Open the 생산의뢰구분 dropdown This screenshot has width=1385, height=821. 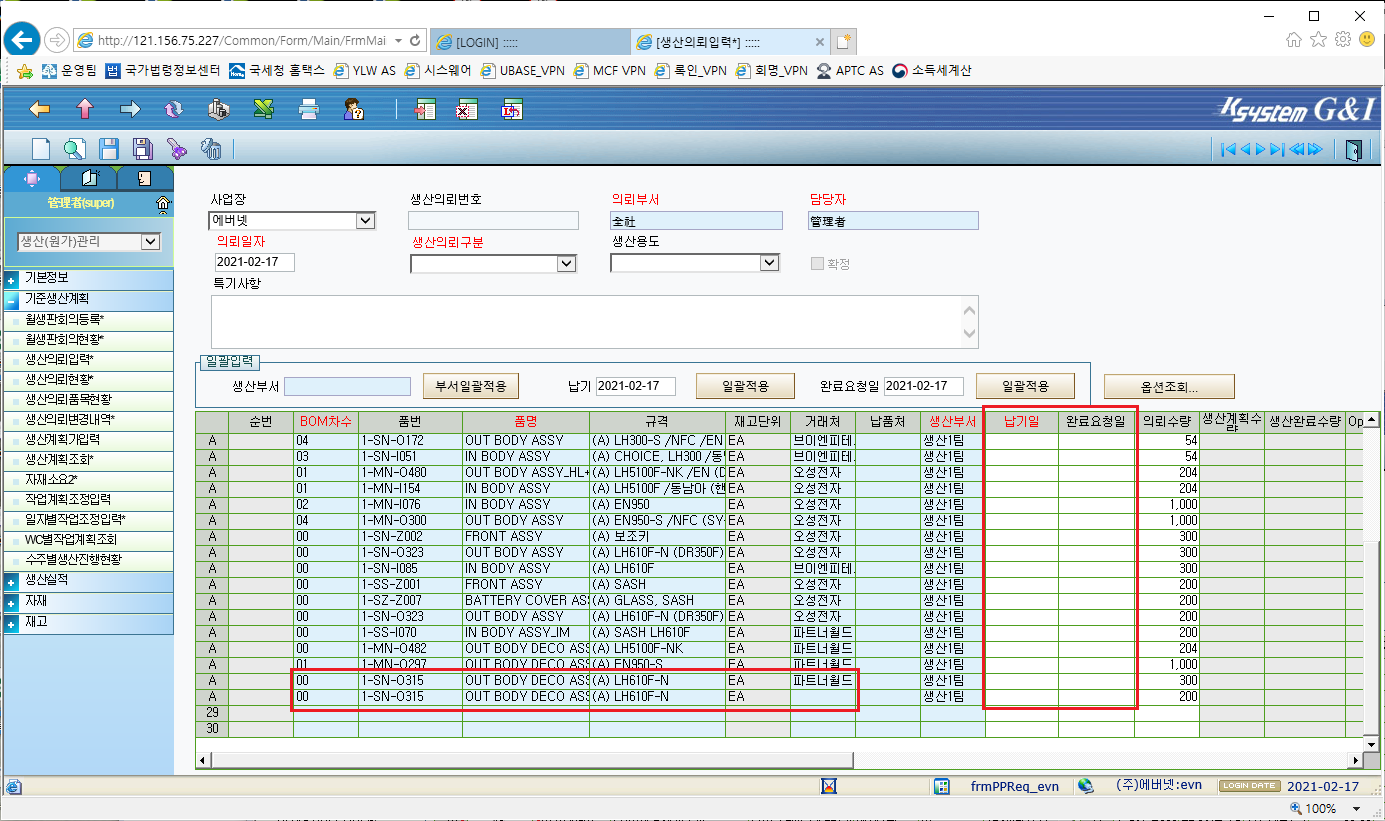click(x=494, y=263)
